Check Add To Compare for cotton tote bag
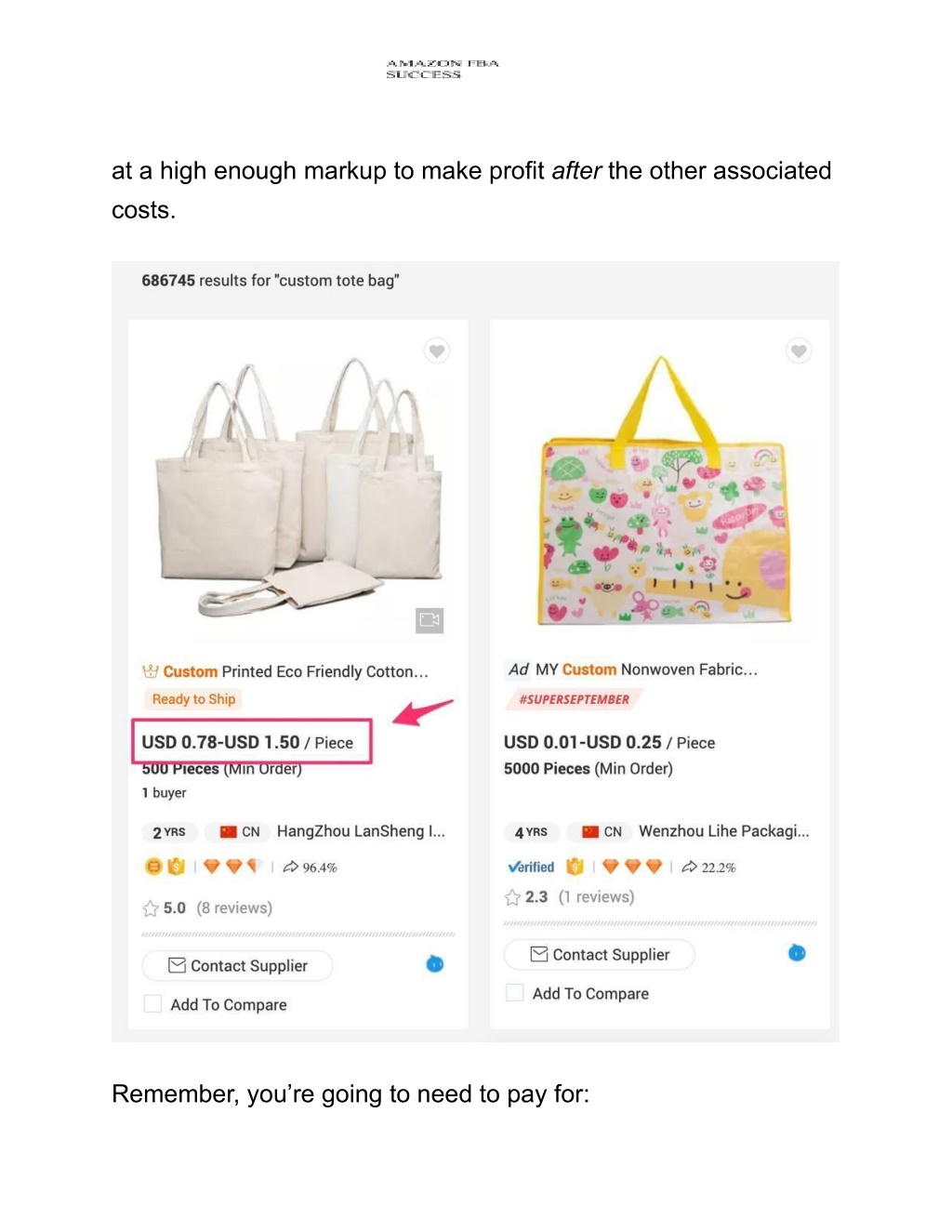952x1232 pixels. pos(152,1004)
